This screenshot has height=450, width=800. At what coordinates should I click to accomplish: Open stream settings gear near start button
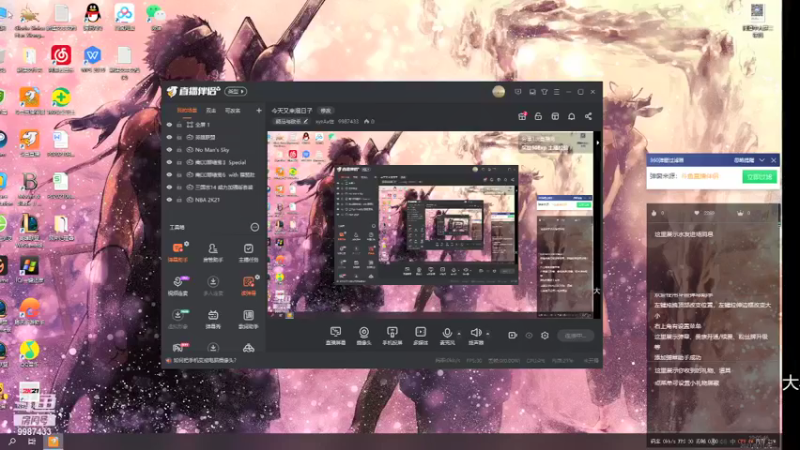pyautogui.click(x=545, y=335)
